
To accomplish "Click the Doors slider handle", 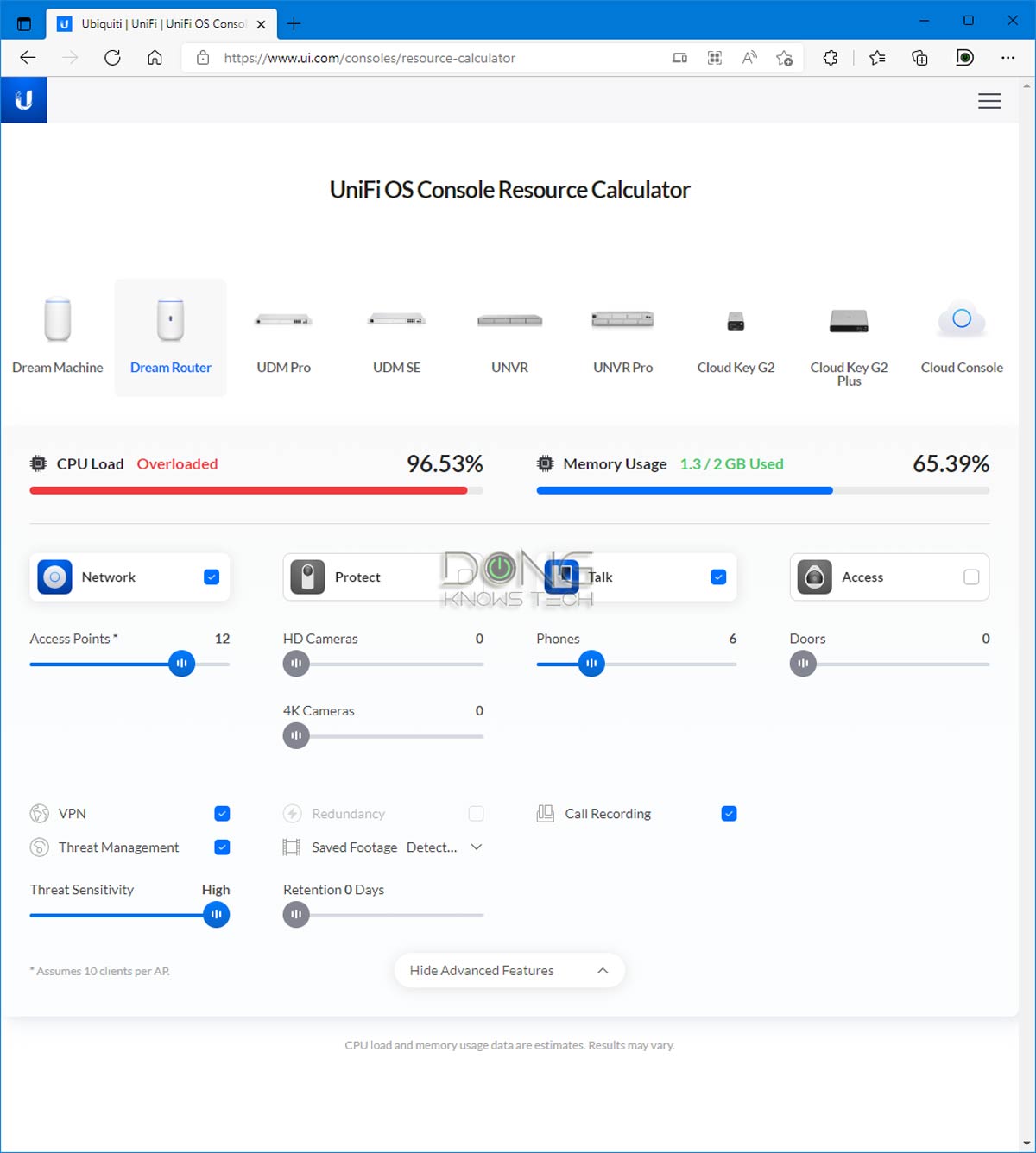I will pyautogui.click(x=803, y=664).
